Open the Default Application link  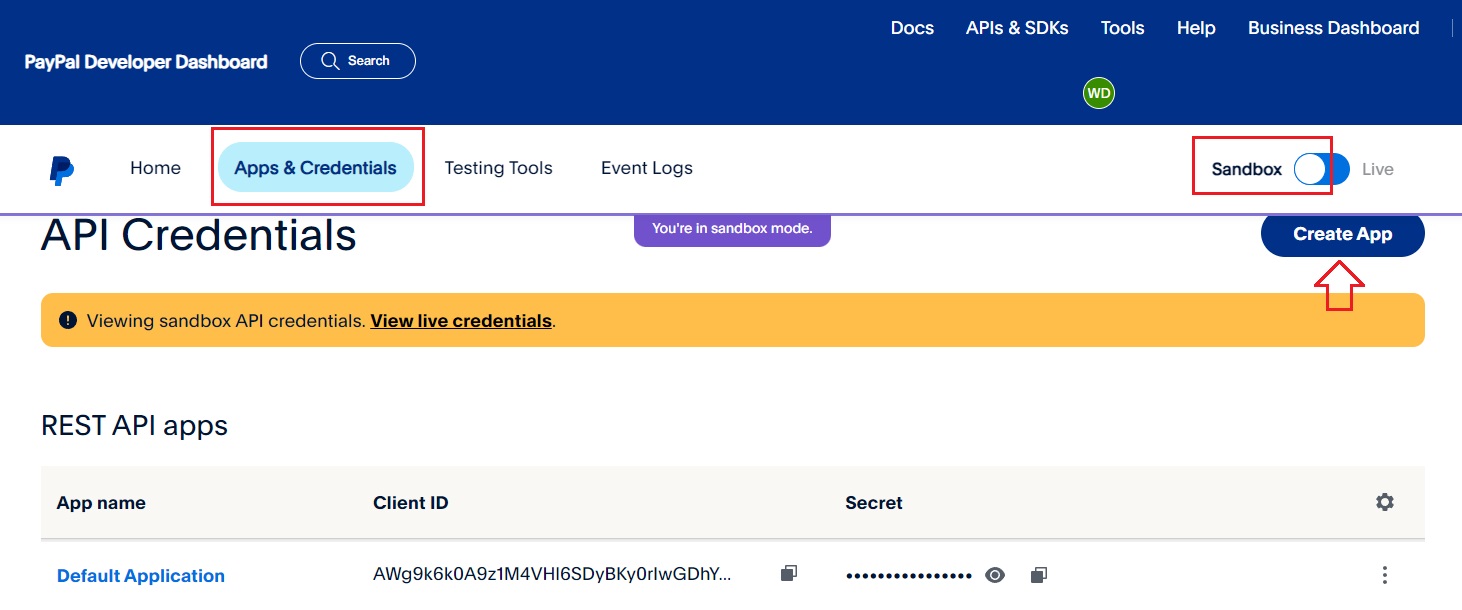141,576
